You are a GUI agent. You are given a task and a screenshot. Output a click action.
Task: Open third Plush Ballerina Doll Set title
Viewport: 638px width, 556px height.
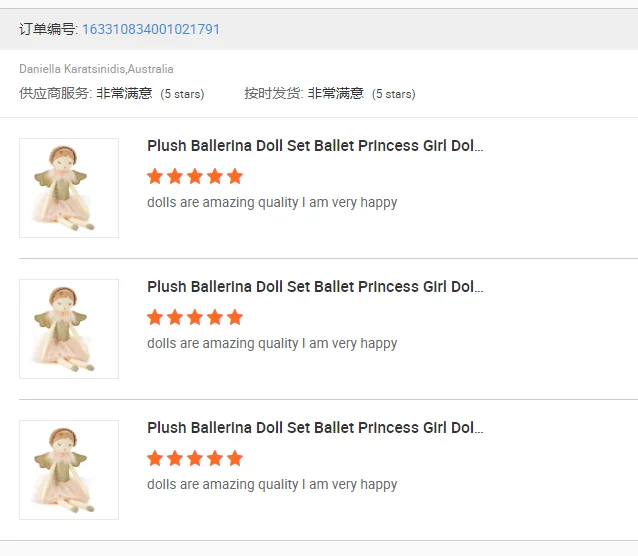pyautogui.click(x=315, y=428)
